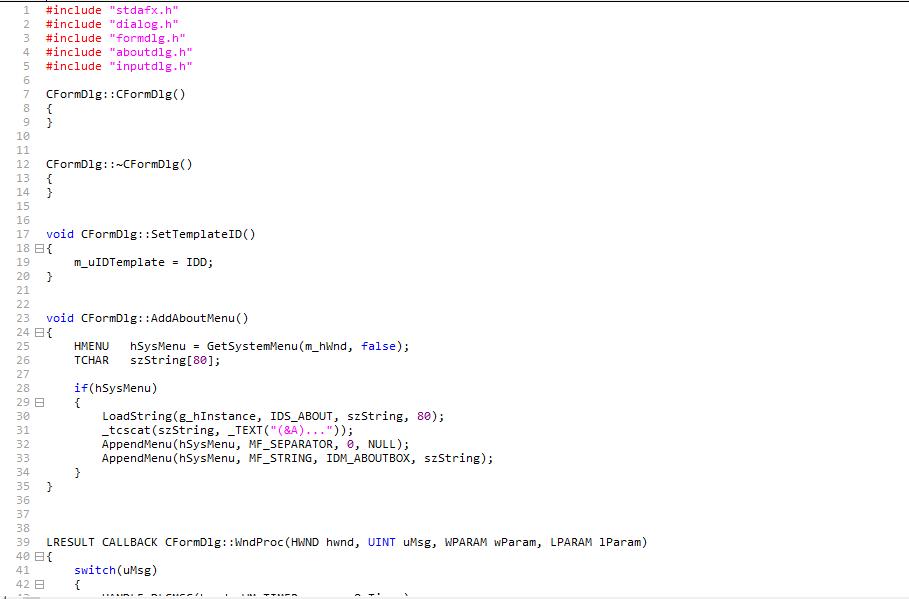The image size is (909, 599).
Task: Click line number 37 in the gutter
Action: [23, 514]
